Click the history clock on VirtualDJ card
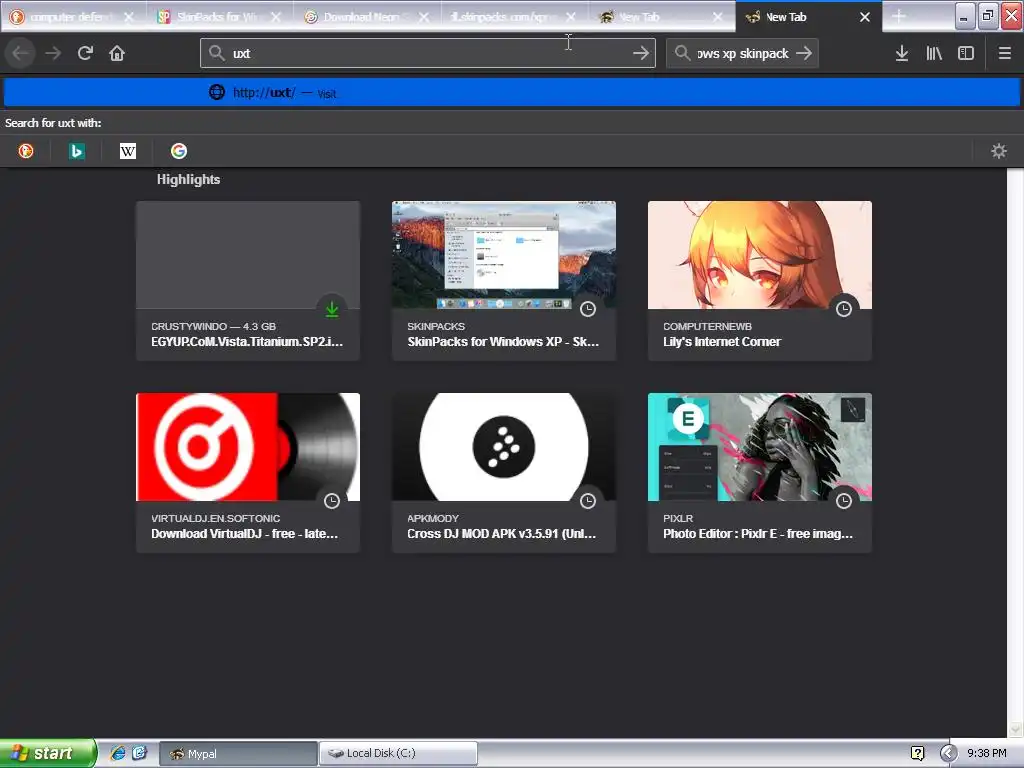The width and height of the screenshot is (1024, 768). coord(332,501)
